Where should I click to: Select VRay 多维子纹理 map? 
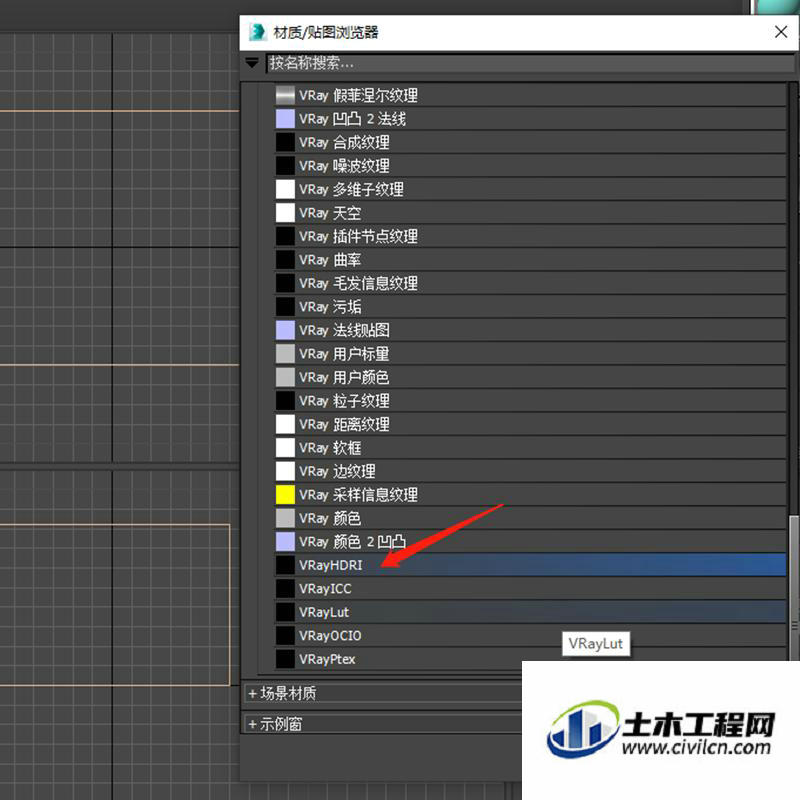coord(530,189)
